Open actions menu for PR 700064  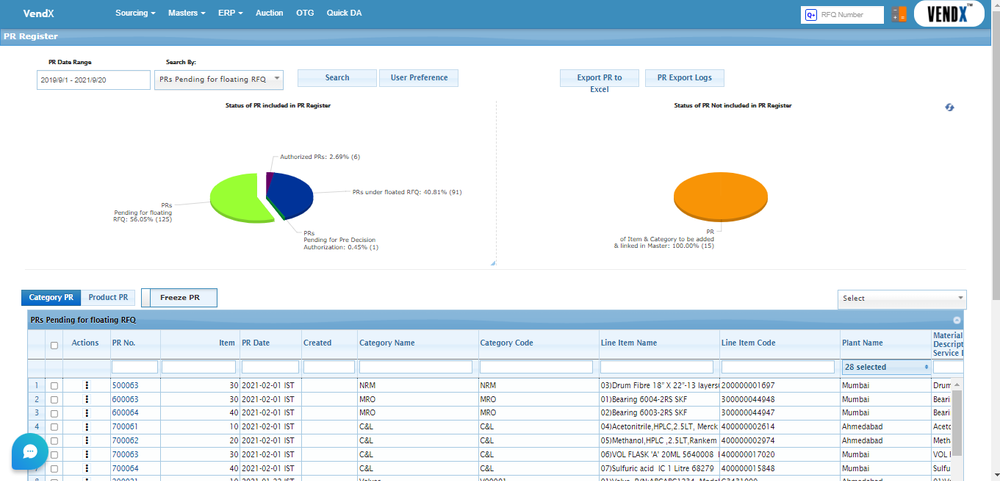click(x=86, y=468)
